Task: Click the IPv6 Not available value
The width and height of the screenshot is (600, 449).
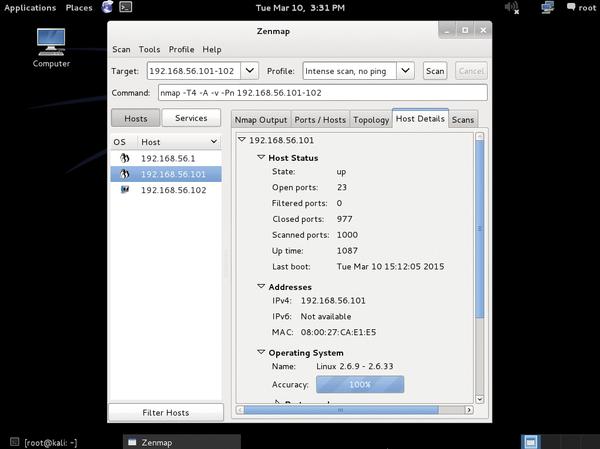Action: 326,316
